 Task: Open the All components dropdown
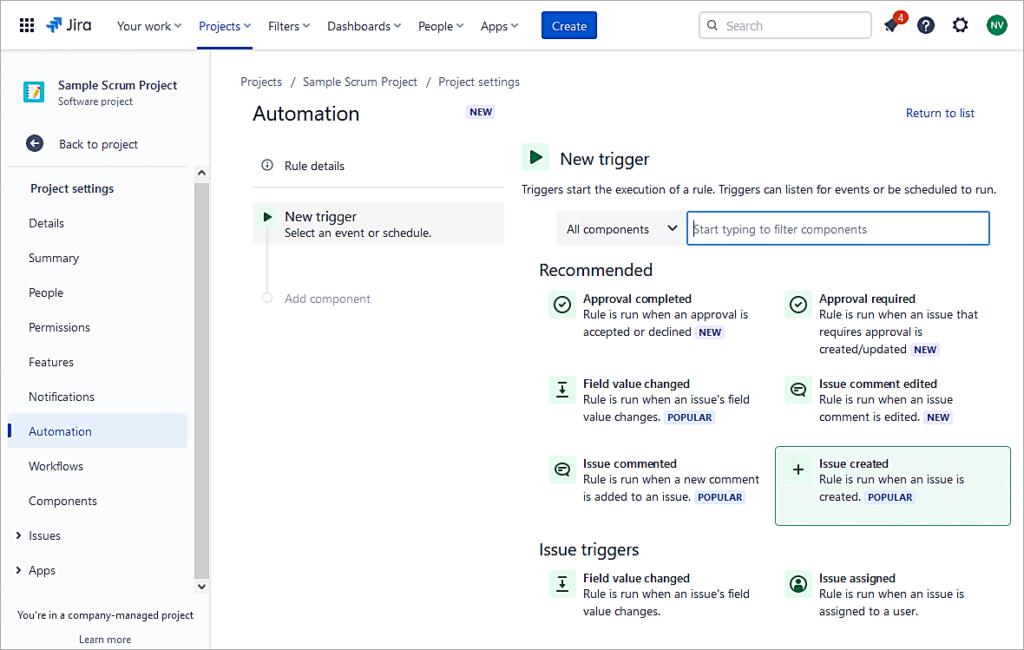tap(620, 229)
